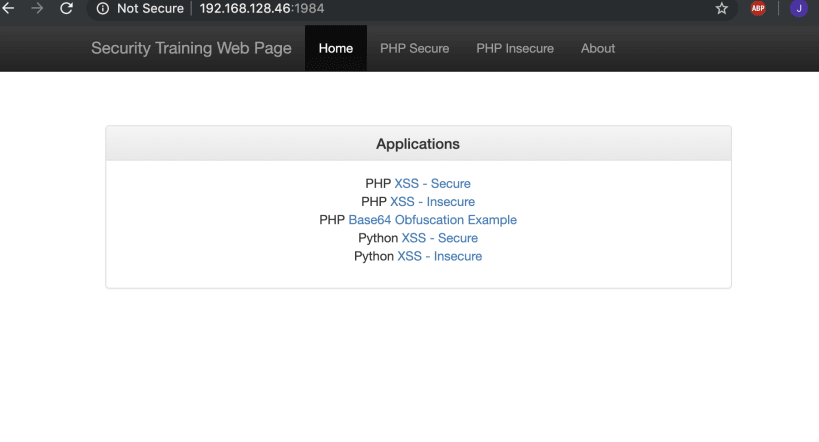Click the browser forward arrow
The height and width of the screenshot is (442, 819).
(38, 8)
